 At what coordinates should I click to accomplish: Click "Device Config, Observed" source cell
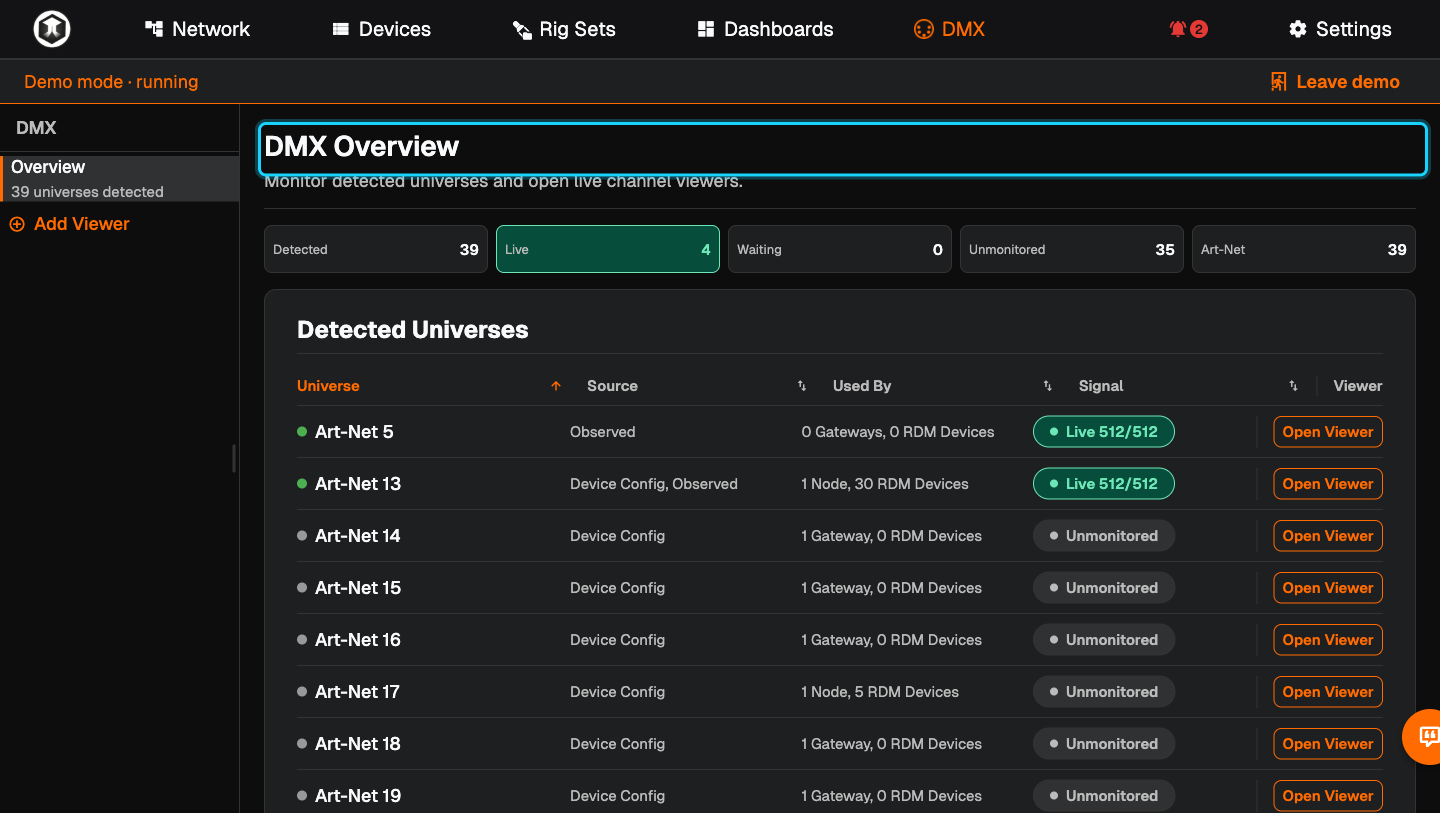654,484
